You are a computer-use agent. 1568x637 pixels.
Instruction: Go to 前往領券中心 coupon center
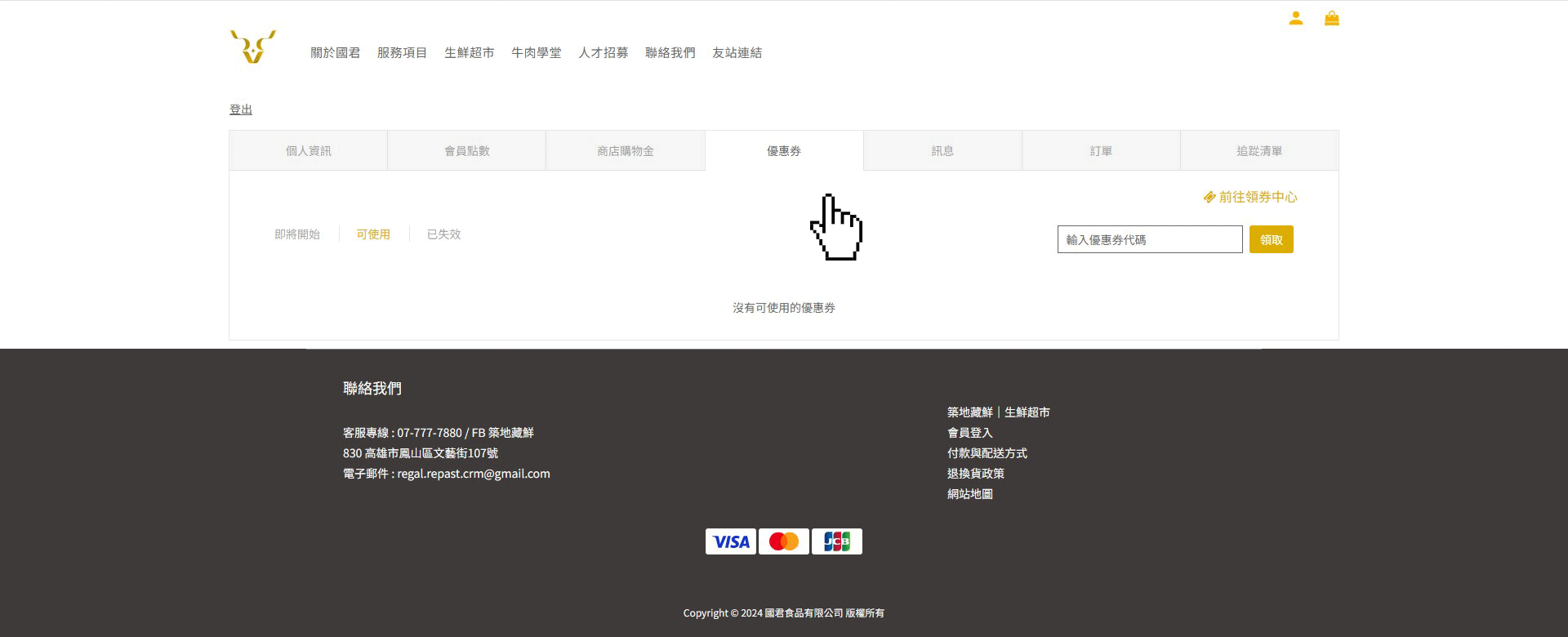pyautogui.click(x=1250, y=197)
